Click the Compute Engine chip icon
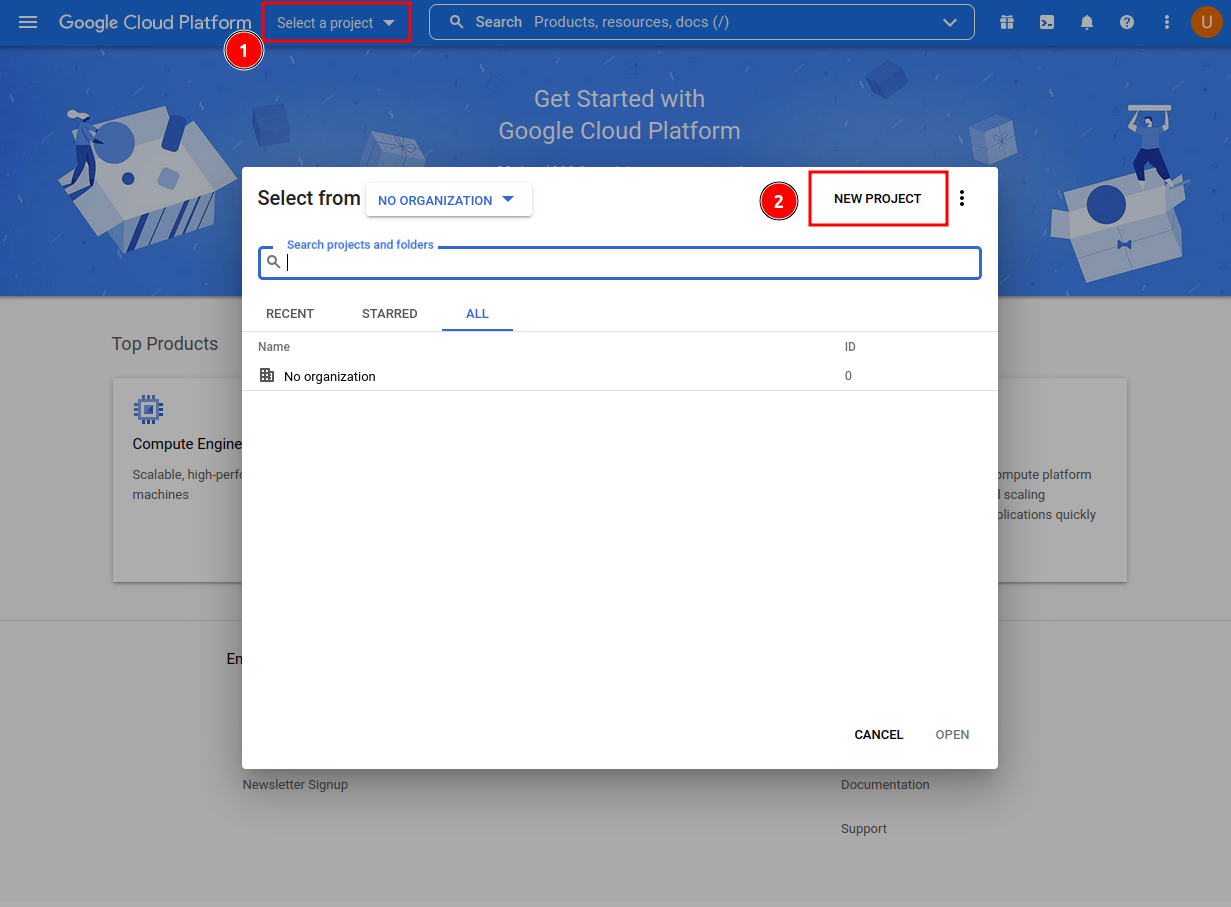This screenshot has width=1231, height=907. pyautogui.click(x=148, y=409)
